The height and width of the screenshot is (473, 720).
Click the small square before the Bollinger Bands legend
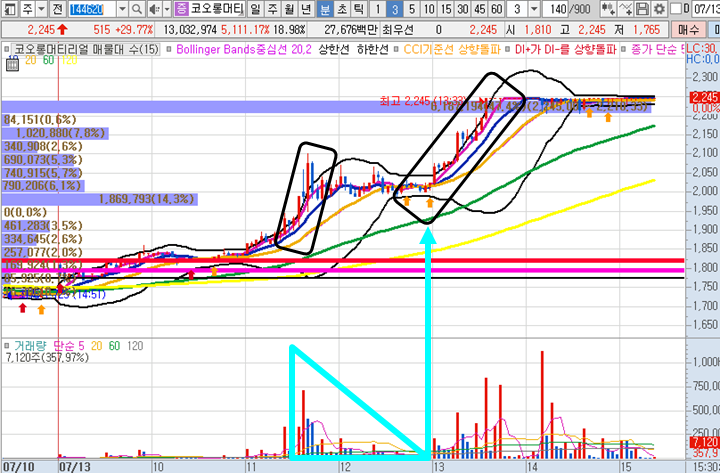point(169,49)
